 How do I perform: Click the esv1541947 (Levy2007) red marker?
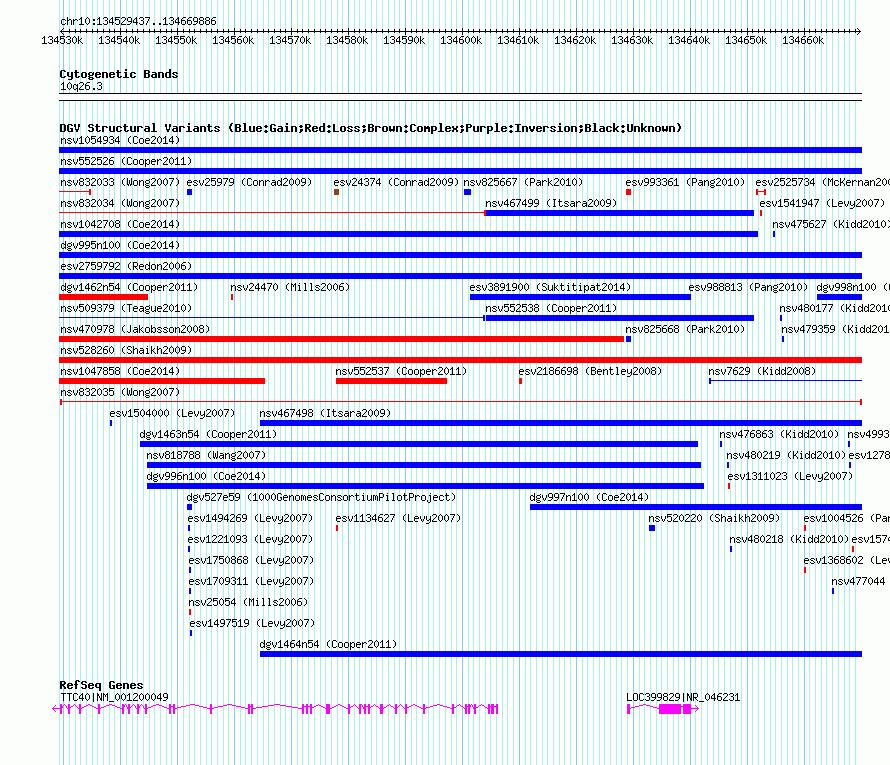pyautogui.click(x=761, y=213)
